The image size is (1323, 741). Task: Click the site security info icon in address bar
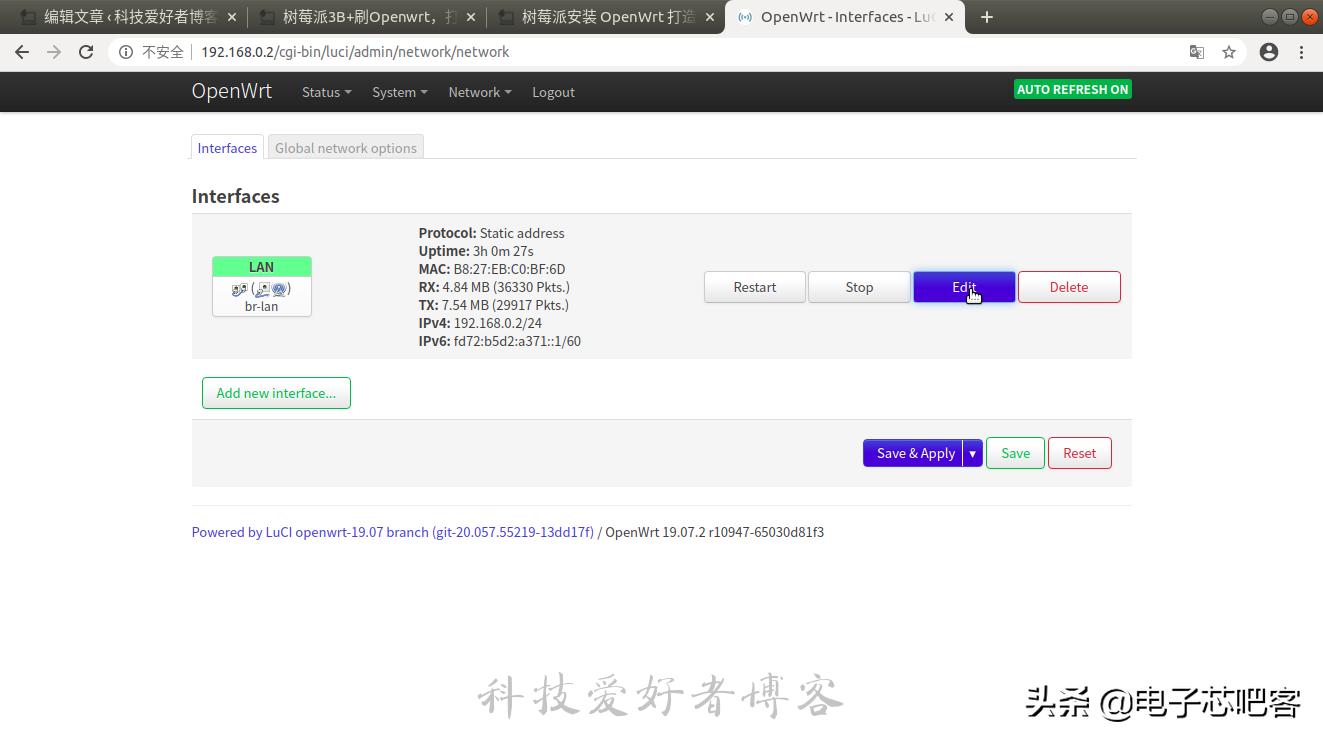(127, 52)
